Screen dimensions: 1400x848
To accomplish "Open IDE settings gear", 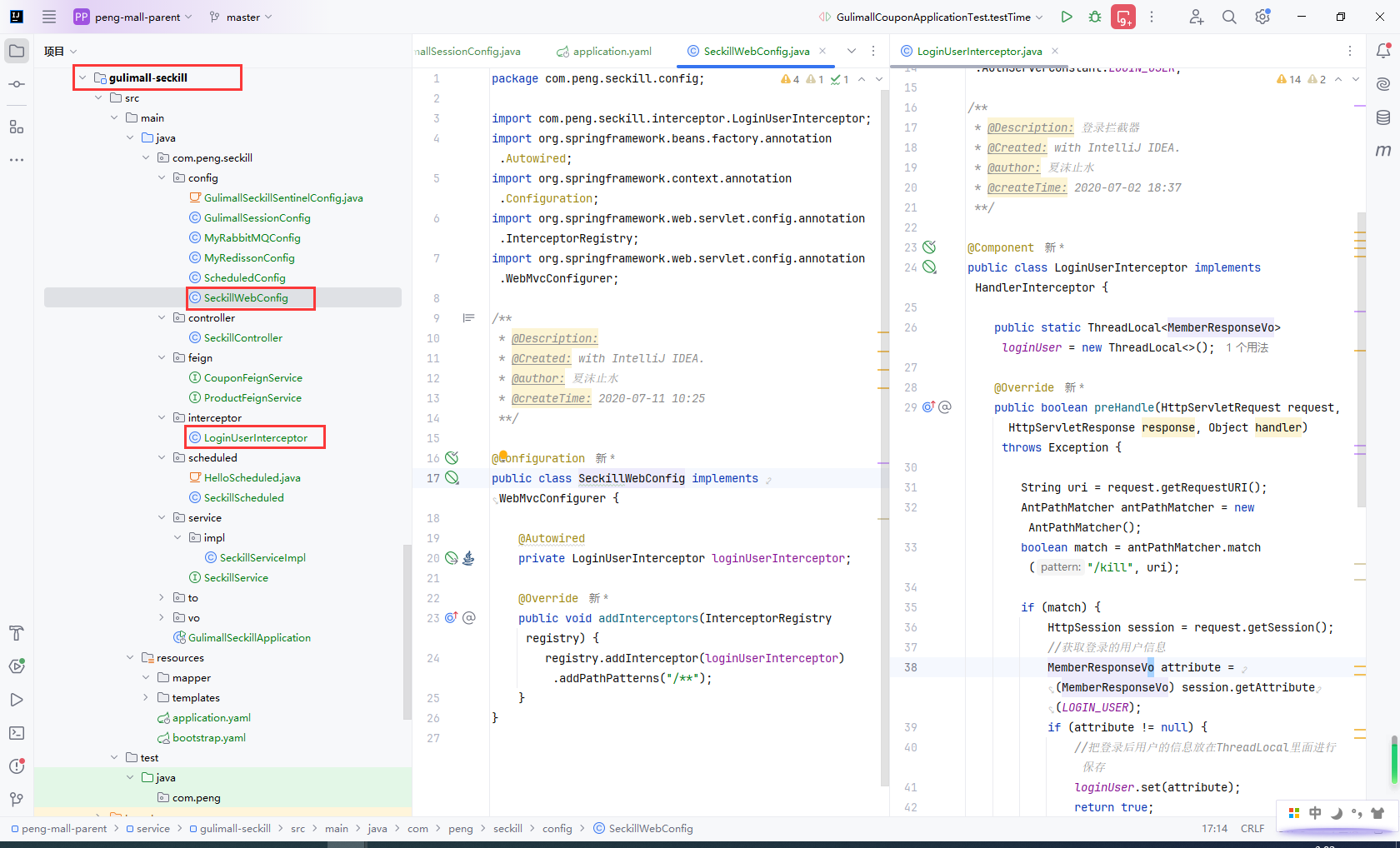I will (x=1262, y=17).
